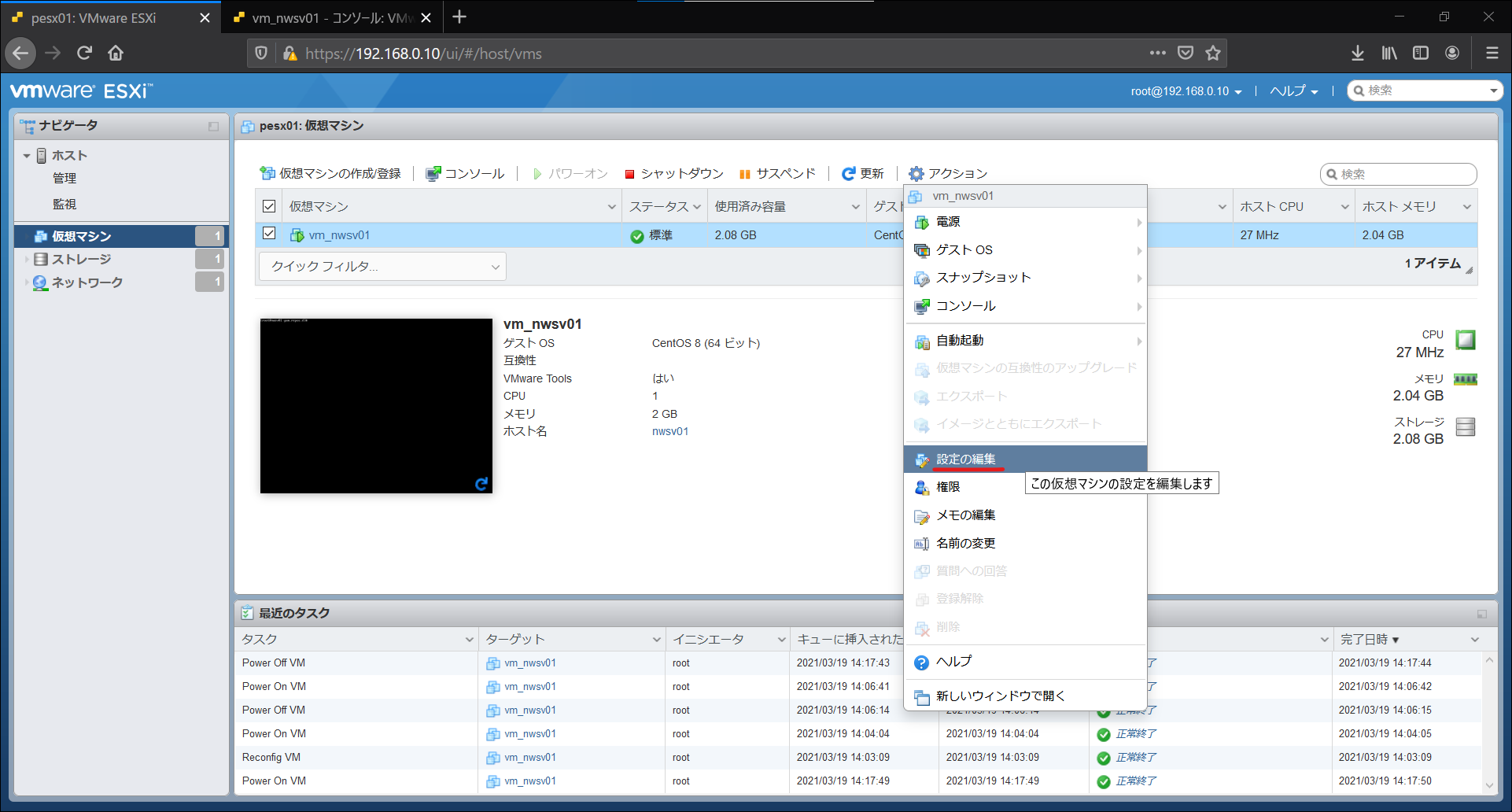Click the status green check icon
1512x812 pixels.
(x=637, y=236)
